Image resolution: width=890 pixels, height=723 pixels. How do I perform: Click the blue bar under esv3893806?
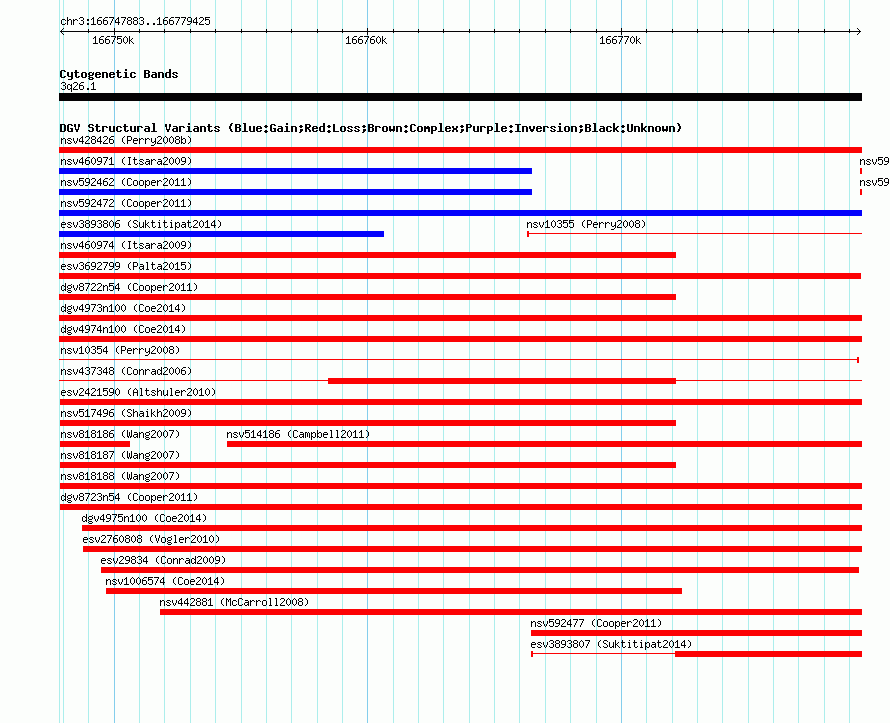[221, 234]
